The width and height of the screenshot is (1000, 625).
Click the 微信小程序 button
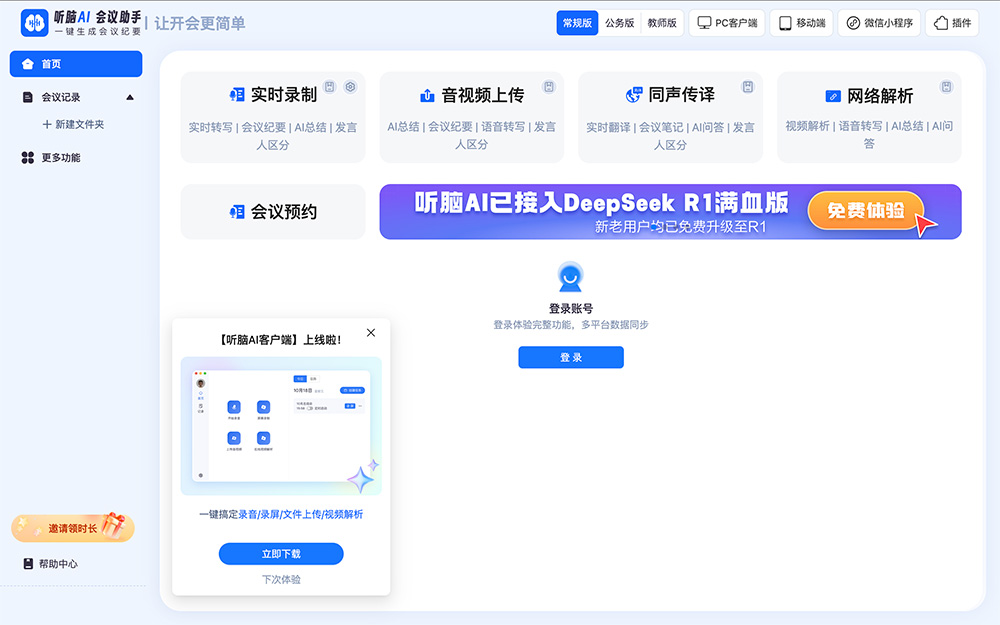[x=879, y=23]
